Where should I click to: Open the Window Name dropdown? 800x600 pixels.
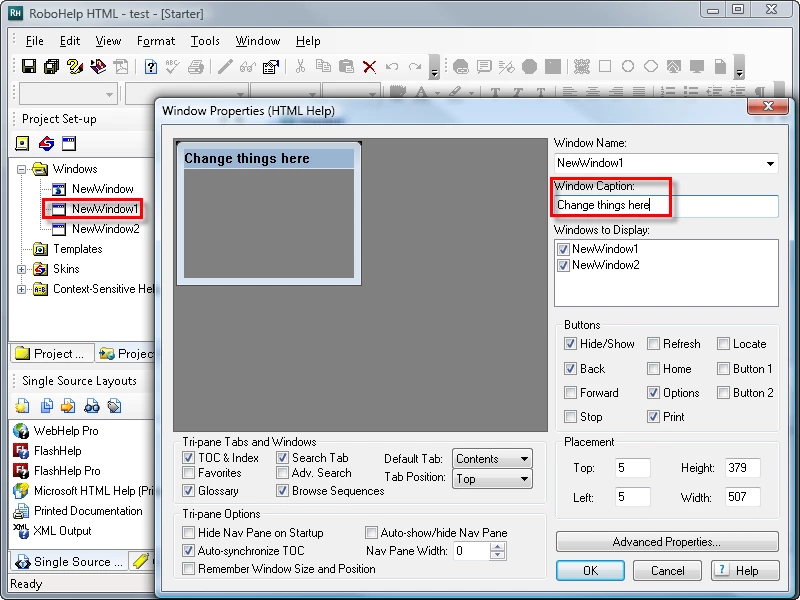[x=770, y=163]
